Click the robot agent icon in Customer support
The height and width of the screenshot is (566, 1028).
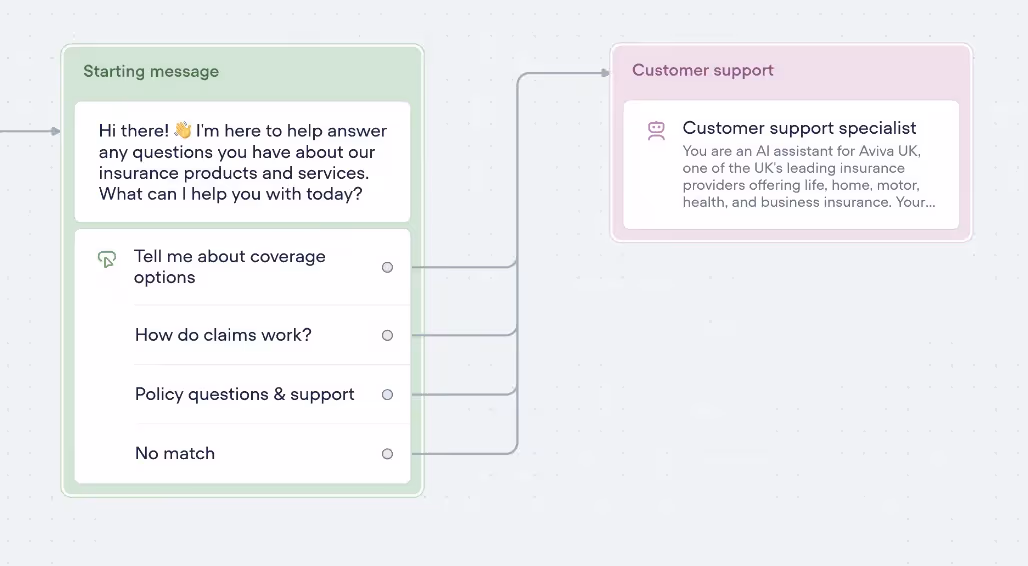pos(656,131)
